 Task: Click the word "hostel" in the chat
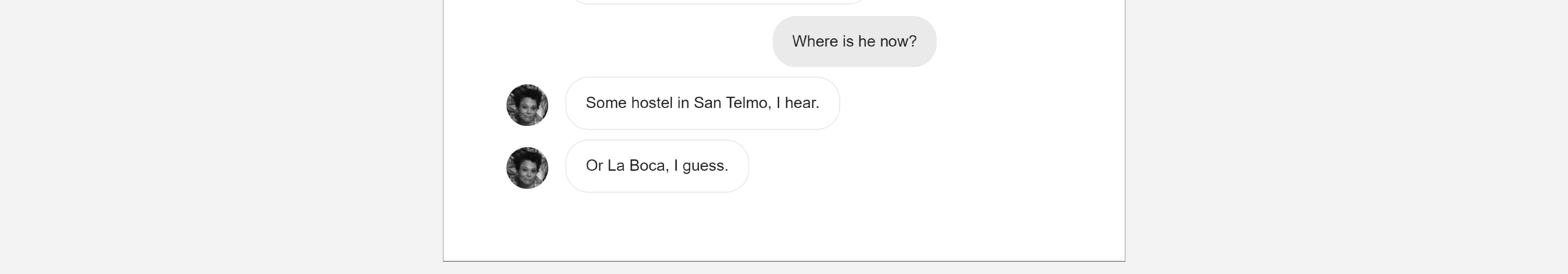click(x=651, y=103)
